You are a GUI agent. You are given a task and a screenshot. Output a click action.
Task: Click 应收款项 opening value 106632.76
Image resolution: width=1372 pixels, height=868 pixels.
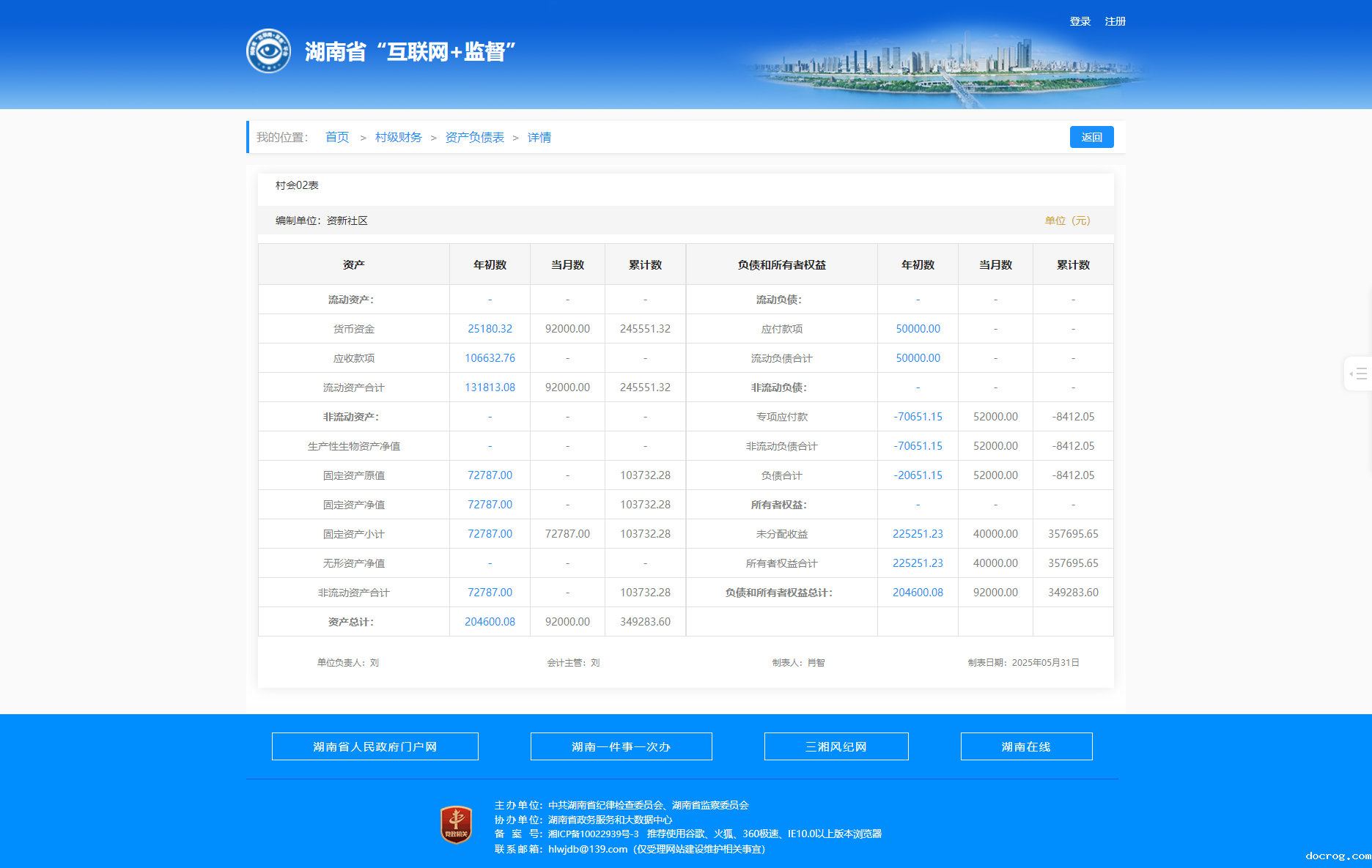click(490, 358)
